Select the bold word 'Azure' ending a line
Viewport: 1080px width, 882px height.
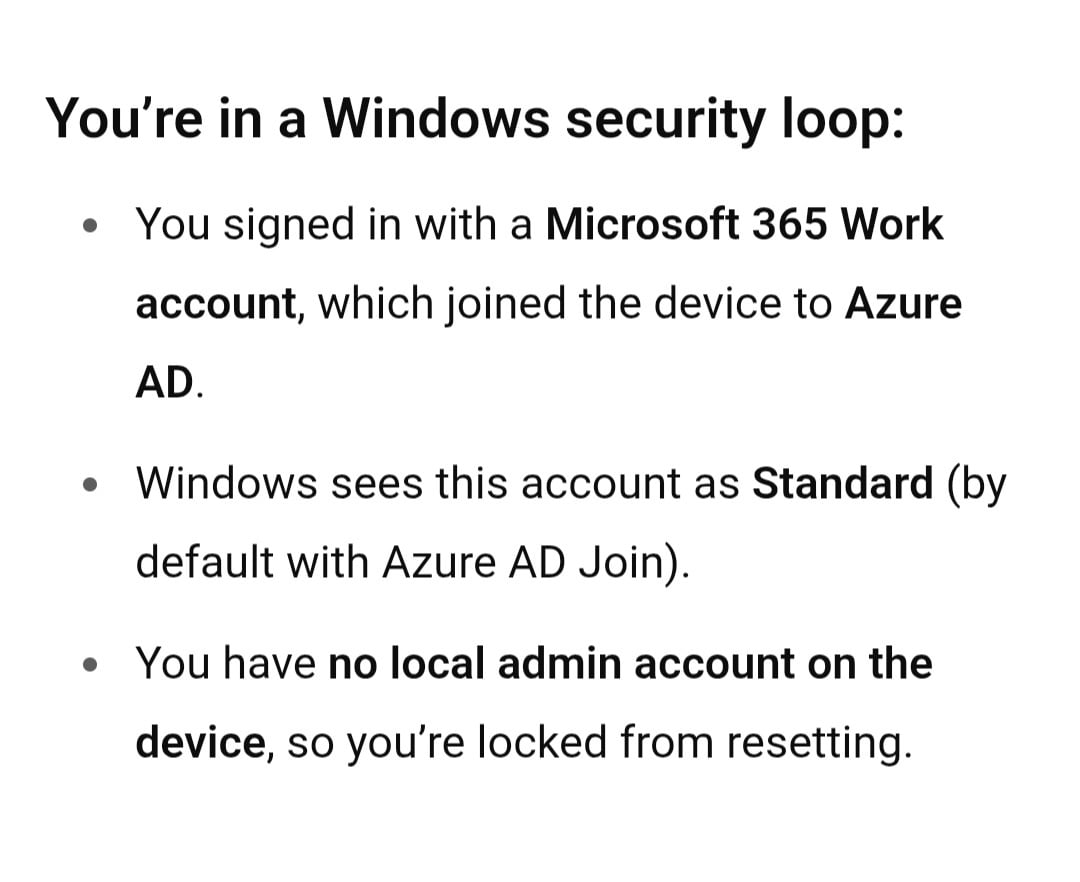(903, 303)
